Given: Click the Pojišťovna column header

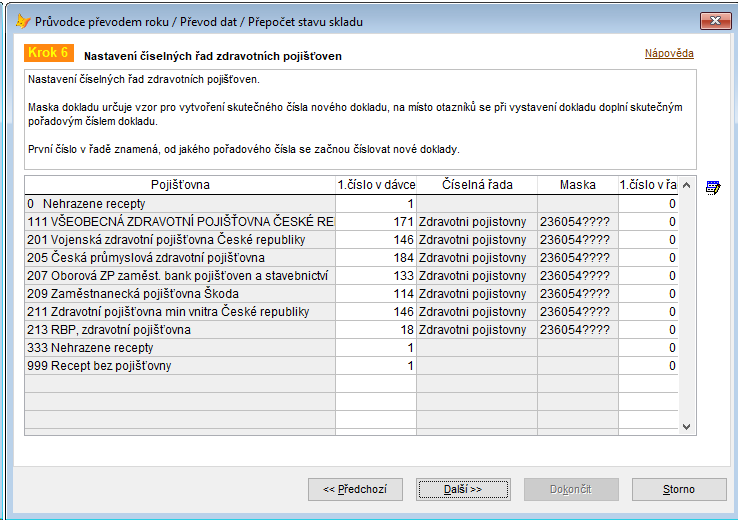Looking at the screenshot, I should coord(180,185).
